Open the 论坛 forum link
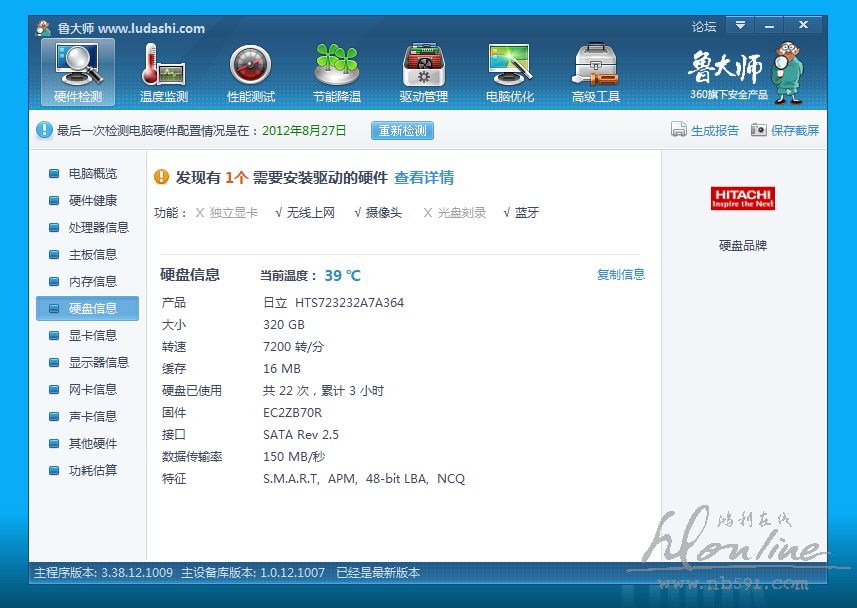857x608 pixels. [x=704, y=26]
